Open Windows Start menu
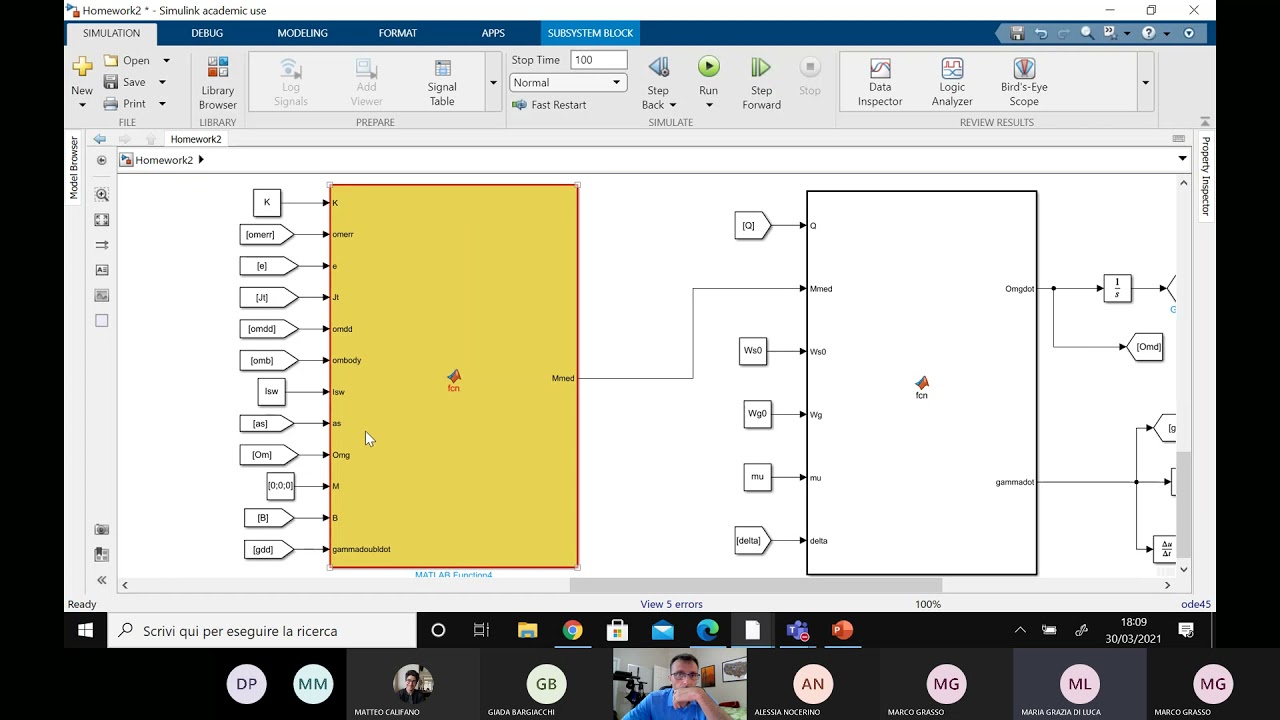Image resolution: width=1280 pixels, height=720 pixels. pos(86,630)
